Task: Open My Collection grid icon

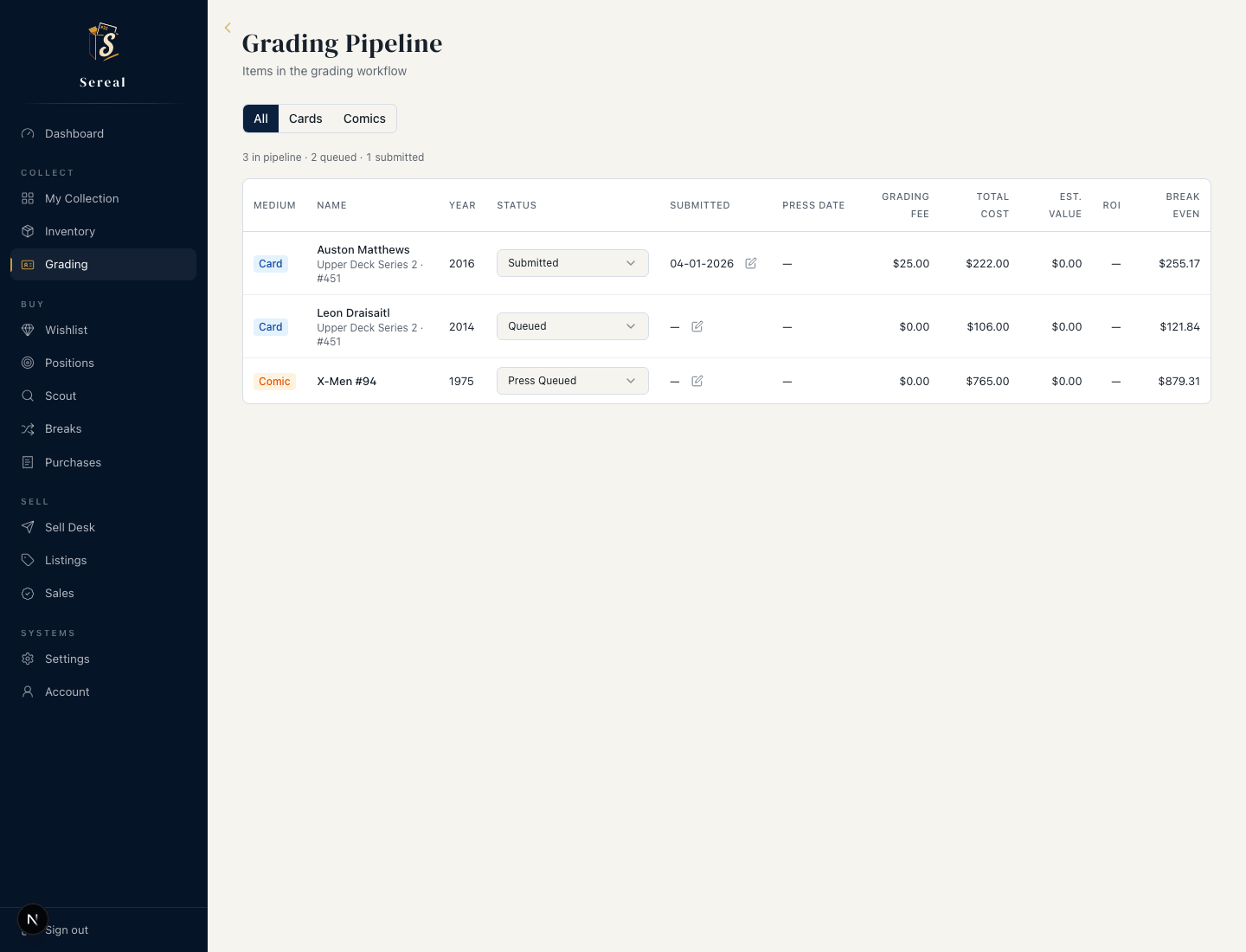Action: pyautogui.click(x=28, y=198)
